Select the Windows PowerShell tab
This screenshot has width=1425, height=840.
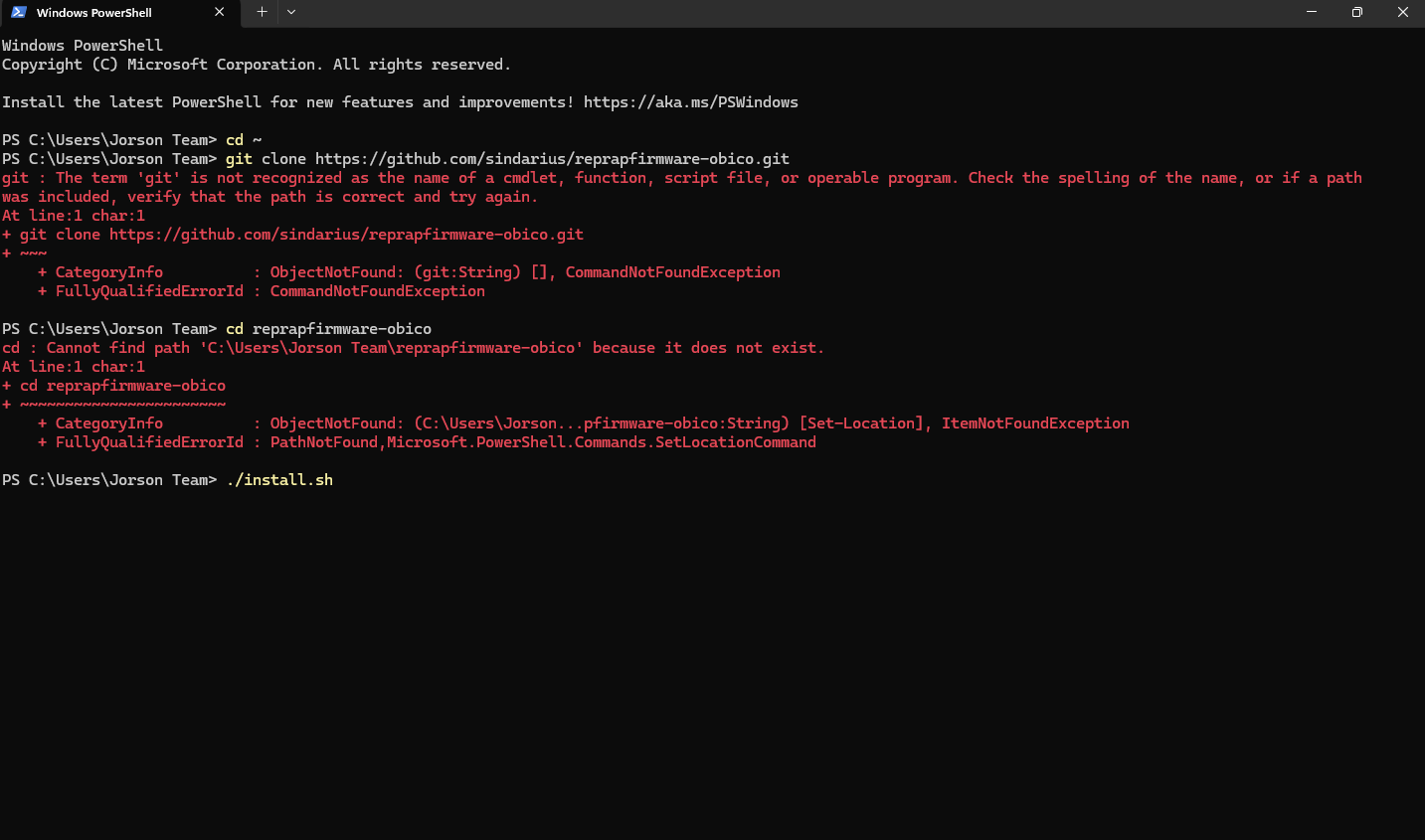tap(118, 13)
